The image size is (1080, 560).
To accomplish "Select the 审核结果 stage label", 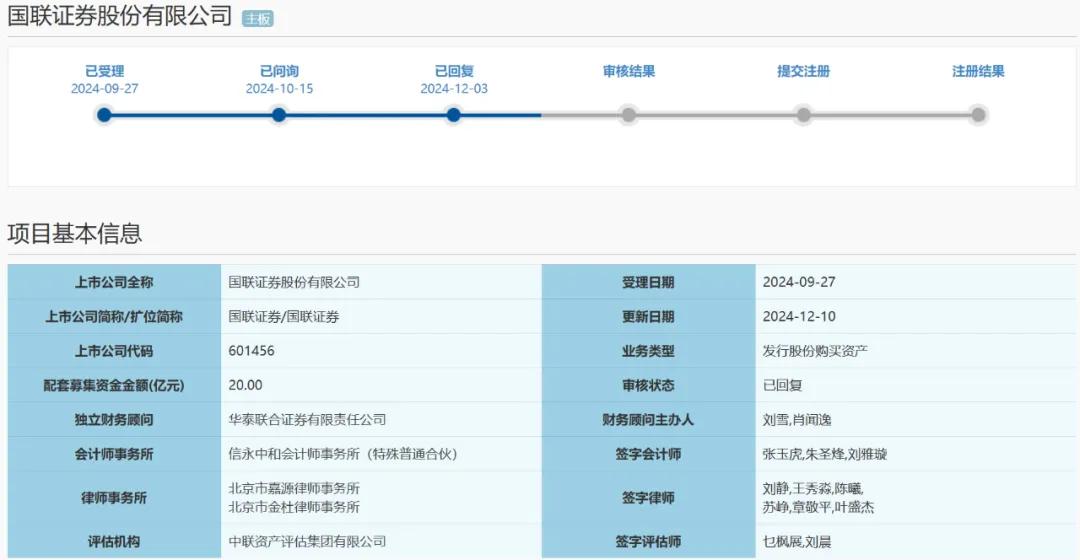I will [x=629, y=71].
